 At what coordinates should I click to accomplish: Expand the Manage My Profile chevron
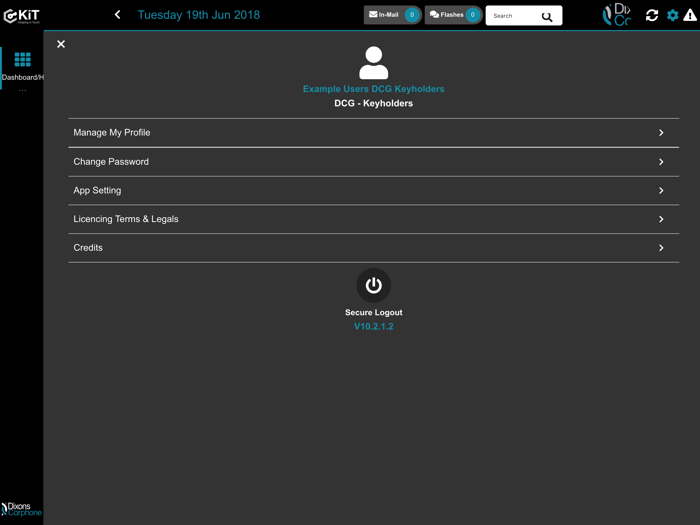coord(661,133)
